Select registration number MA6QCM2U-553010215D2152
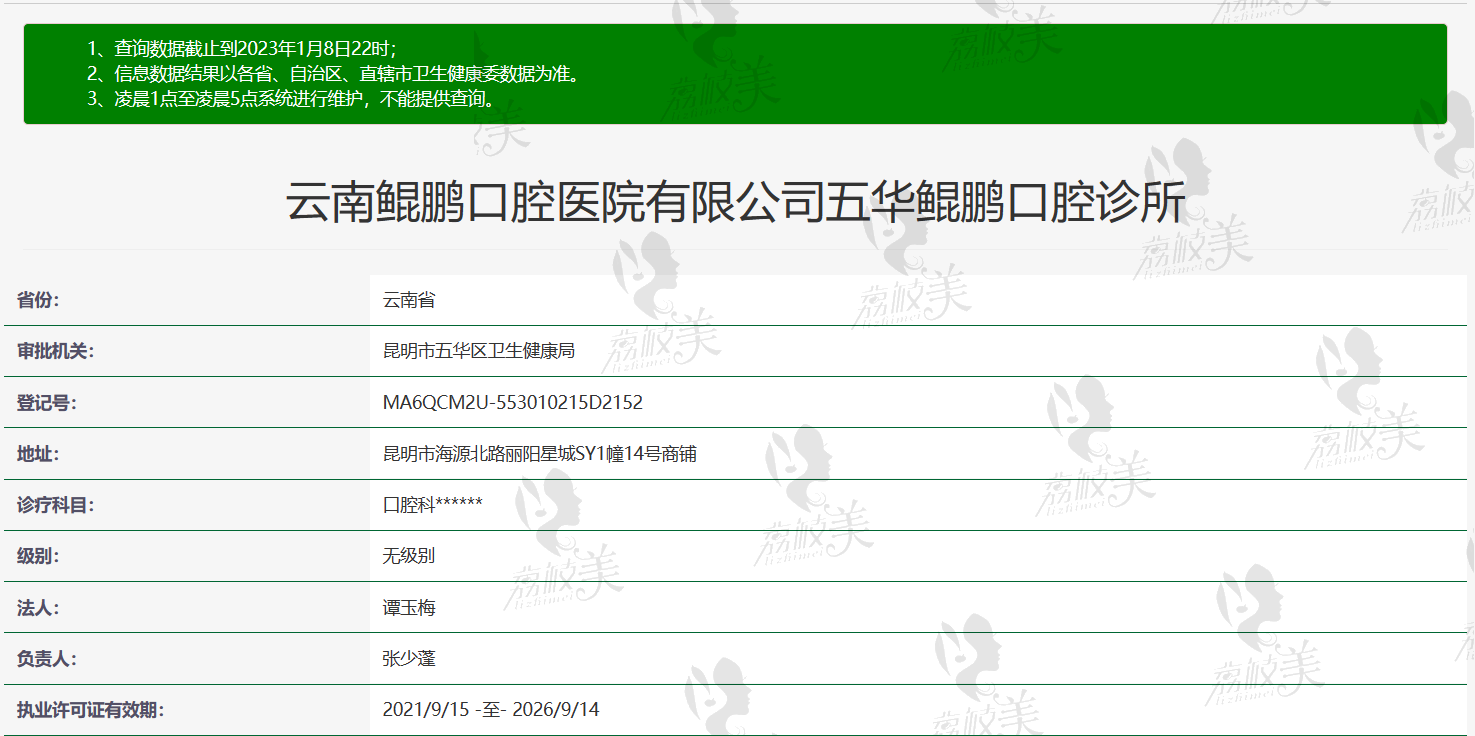This screenshot has width=1475, height=736. tap(513, 403)
